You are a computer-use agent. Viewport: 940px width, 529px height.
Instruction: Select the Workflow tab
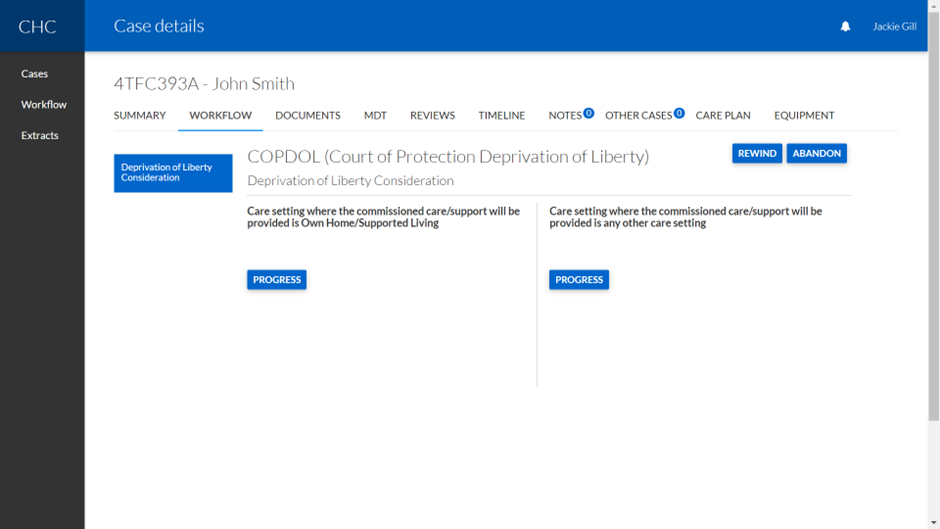click(220, 116)
